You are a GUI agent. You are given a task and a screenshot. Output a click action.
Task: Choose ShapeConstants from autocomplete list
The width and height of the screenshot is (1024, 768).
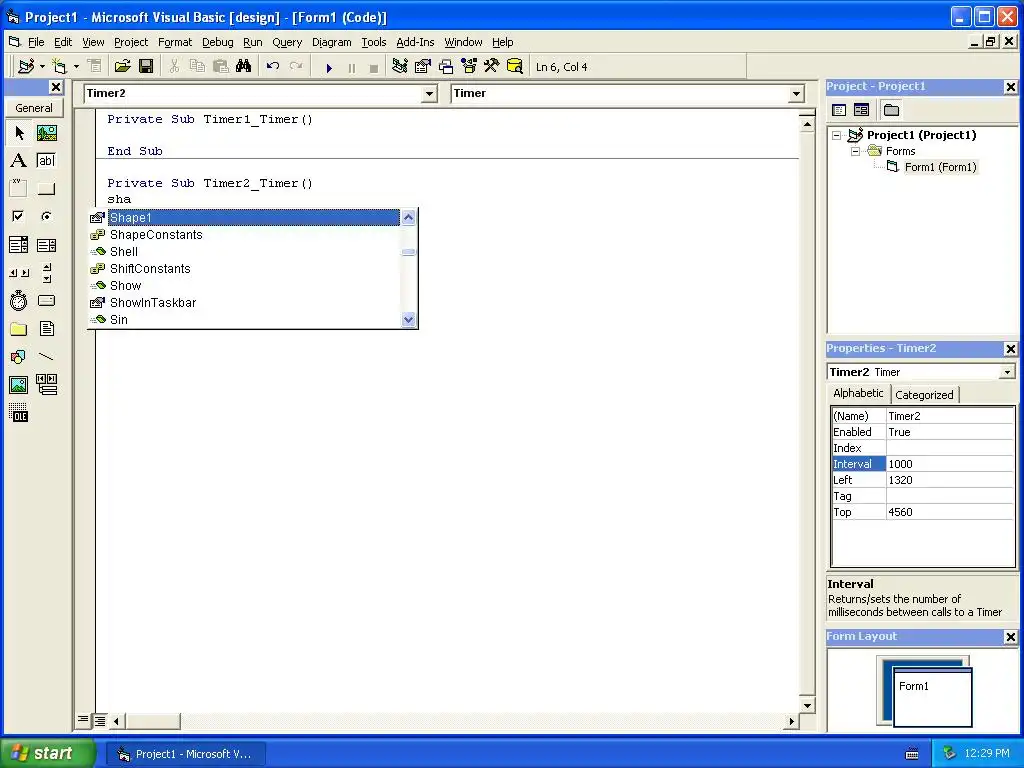coord(156,234)
